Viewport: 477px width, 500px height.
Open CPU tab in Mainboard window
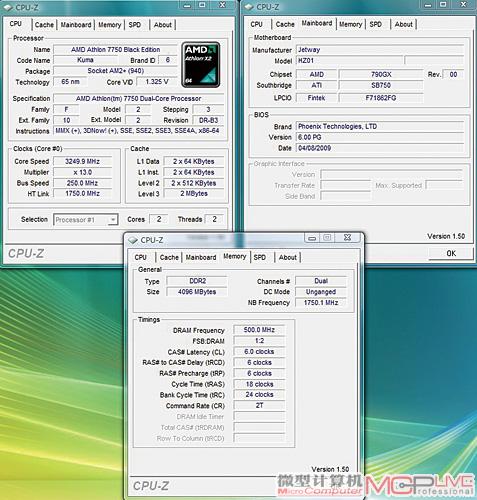[x=257, y=24]
